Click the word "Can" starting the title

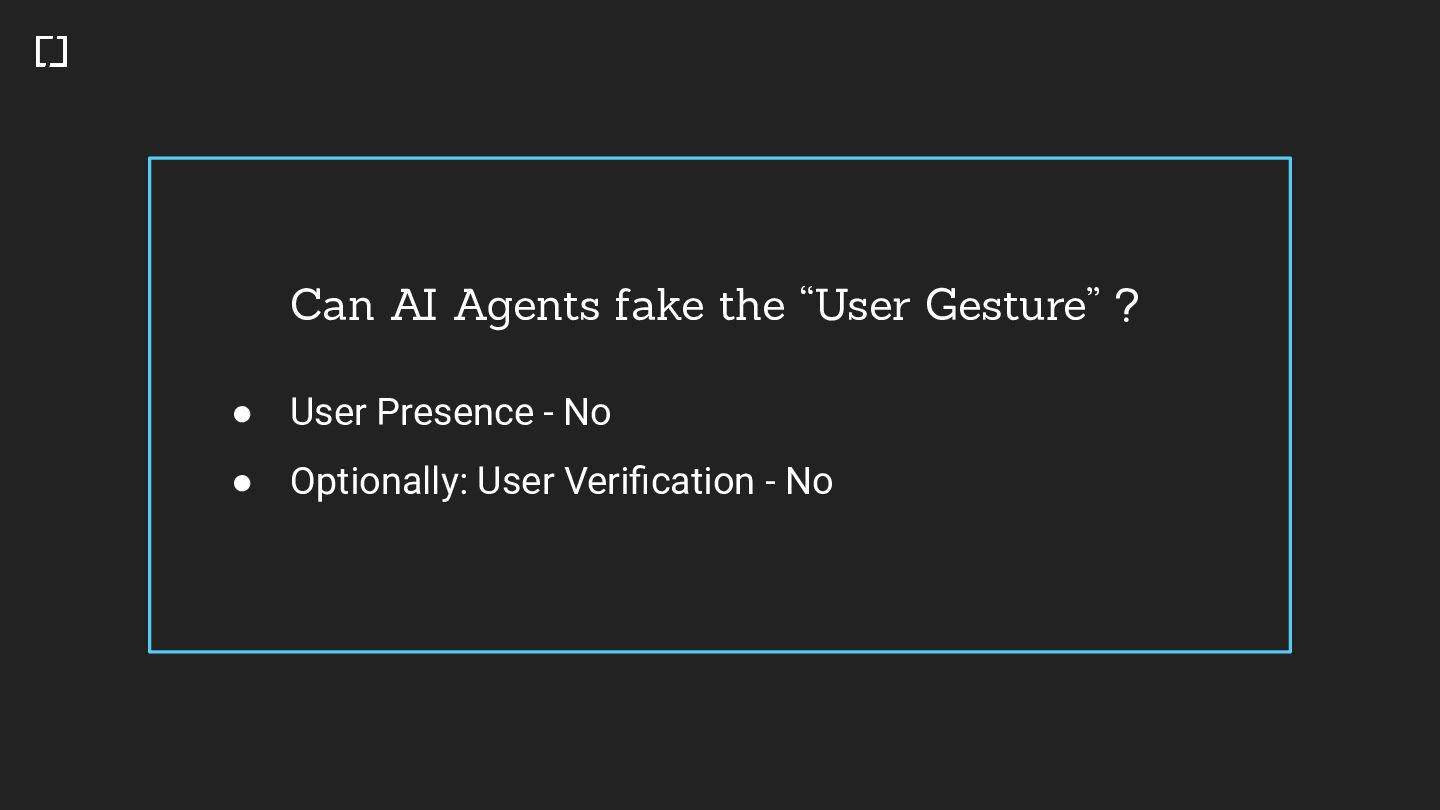coord(332,305)
